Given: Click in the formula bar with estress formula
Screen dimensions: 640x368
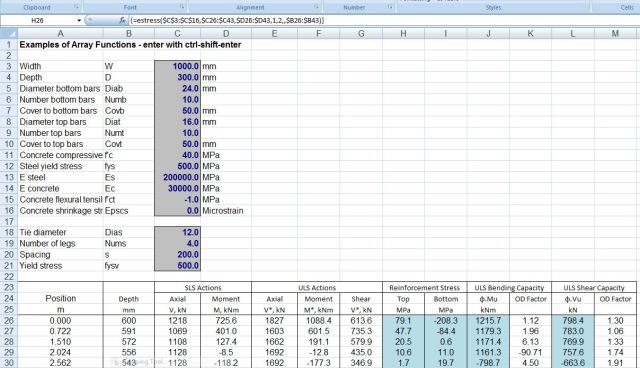Looking at the screenshot, I should pyautogui.click(x=384, y=20).
